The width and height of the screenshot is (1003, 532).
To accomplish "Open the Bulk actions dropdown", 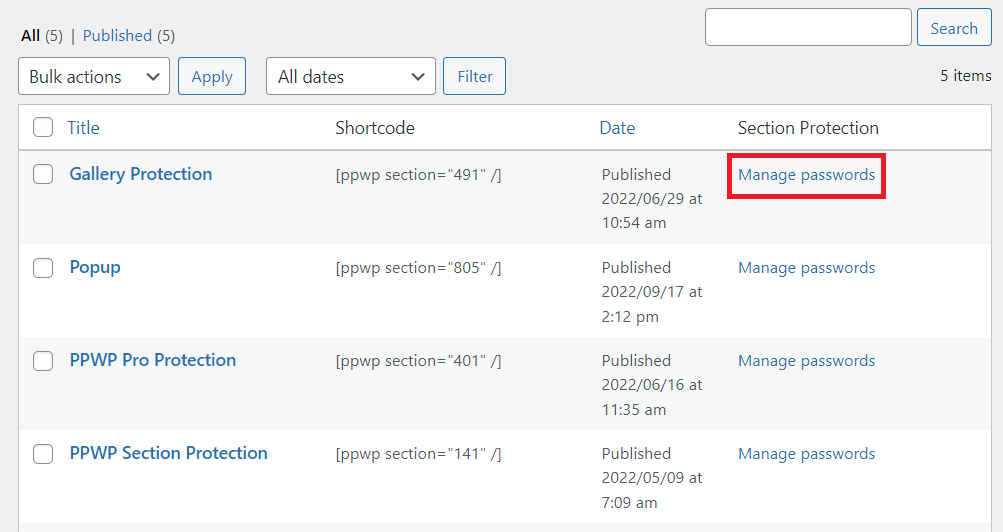I will click(x=94, y=76).
